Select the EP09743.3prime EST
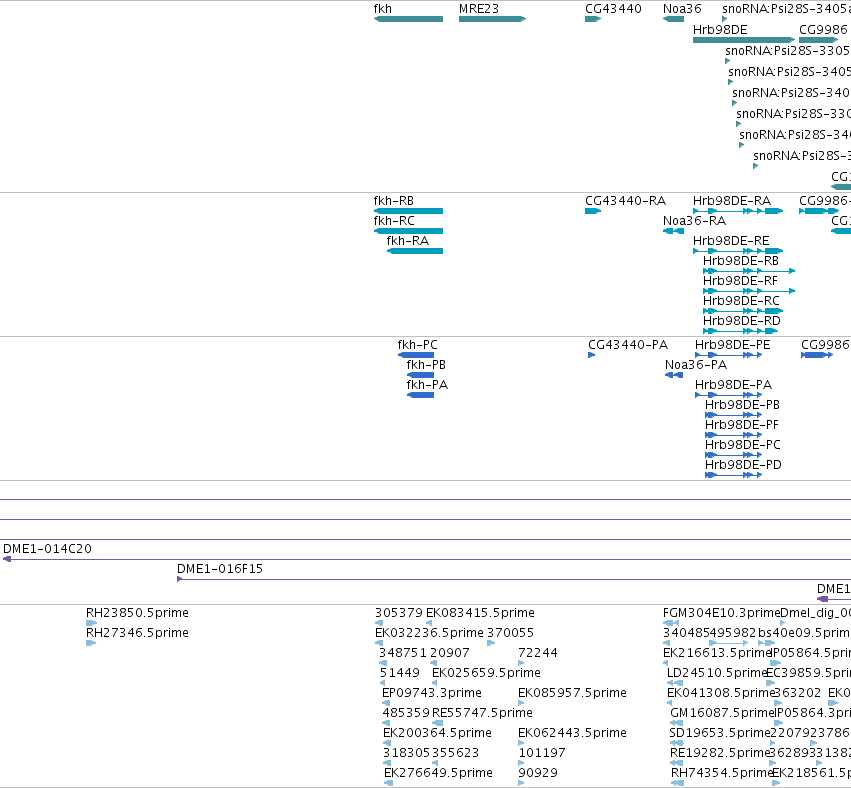Viewport: 851px width, 788px height. (386, 703)
